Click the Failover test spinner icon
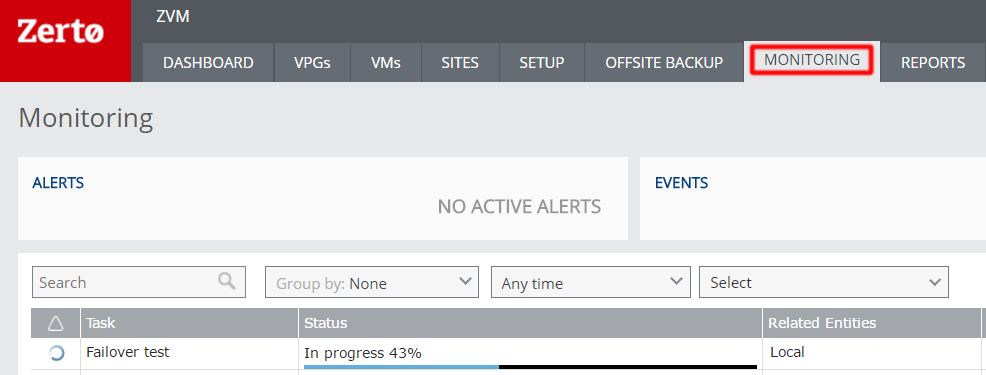The height and width of the screenshot is (375, 986). click(57, 354)
